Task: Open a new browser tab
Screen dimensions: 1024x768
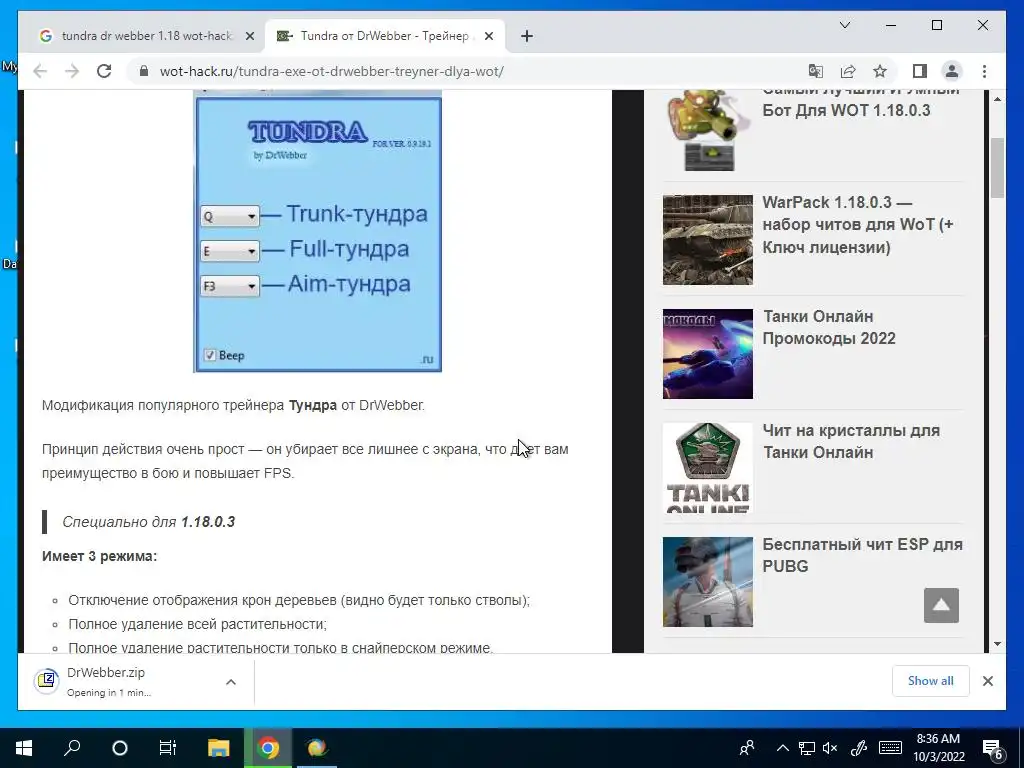Action: point(527,37)
